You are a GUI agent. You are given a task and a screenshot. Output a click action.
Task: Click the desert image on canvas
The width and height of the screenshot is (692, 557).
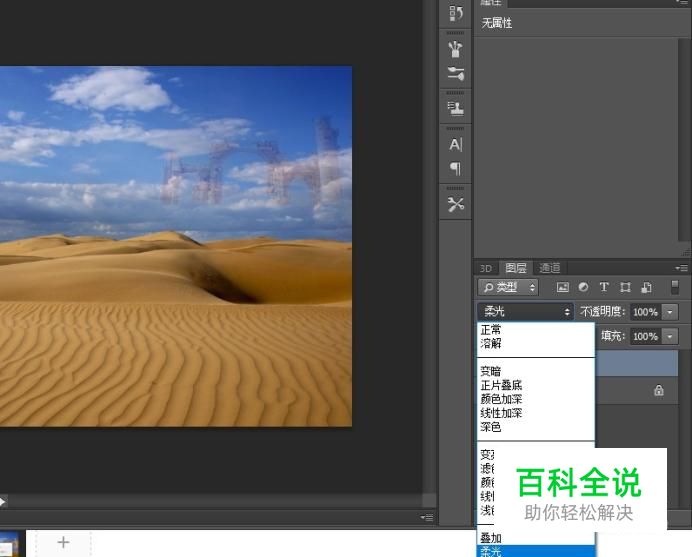coord(176,246)
